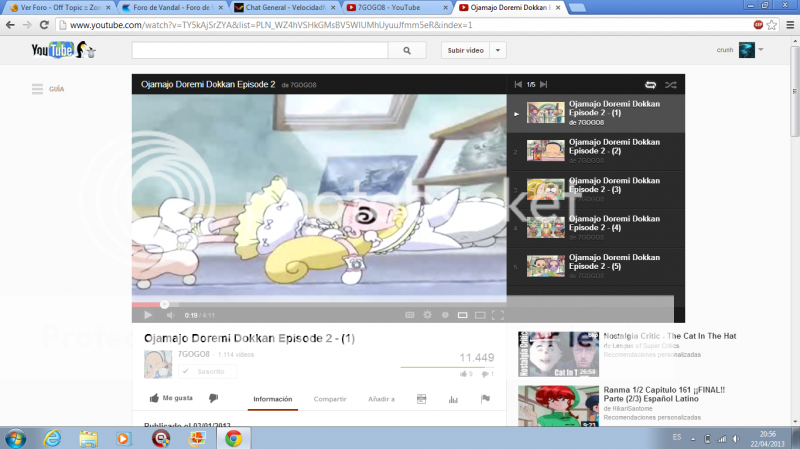The width and height of the screenshot is (800, 449).
Task: Open the Windows Start menu
Action: point(15,438)
